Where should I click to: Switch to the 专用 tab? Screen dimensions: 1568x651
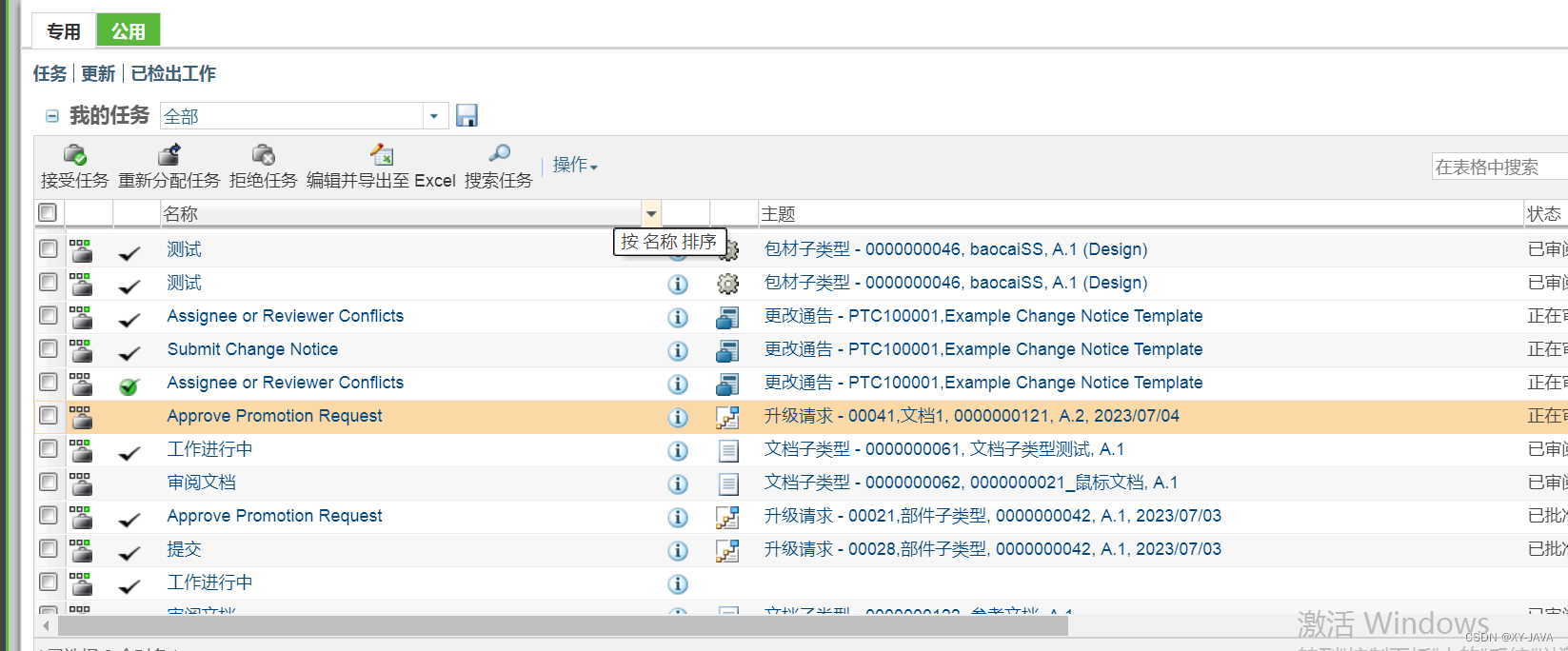pos(64,31)
